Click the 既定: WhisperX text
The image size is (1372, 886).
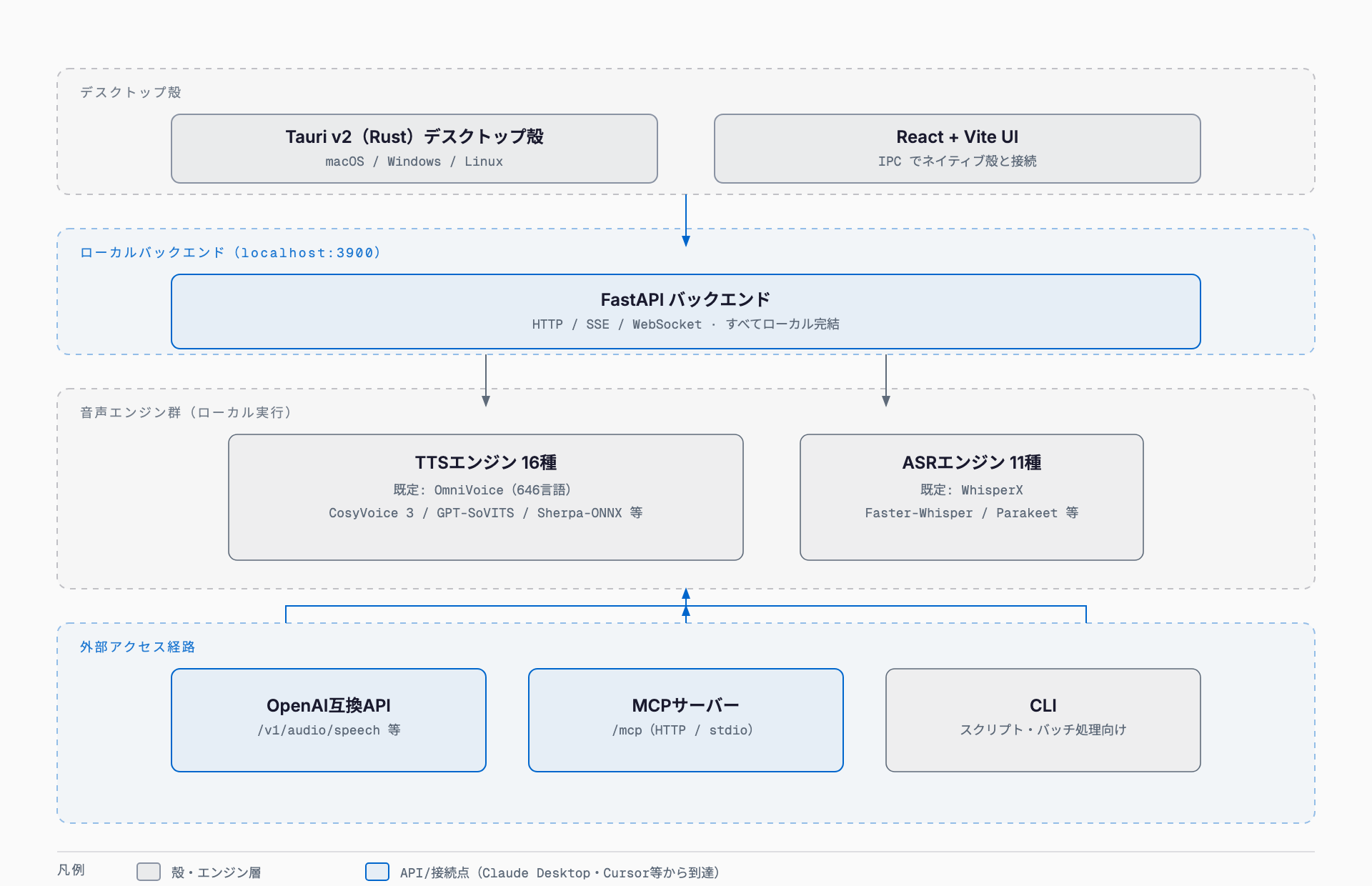(972, 490)
